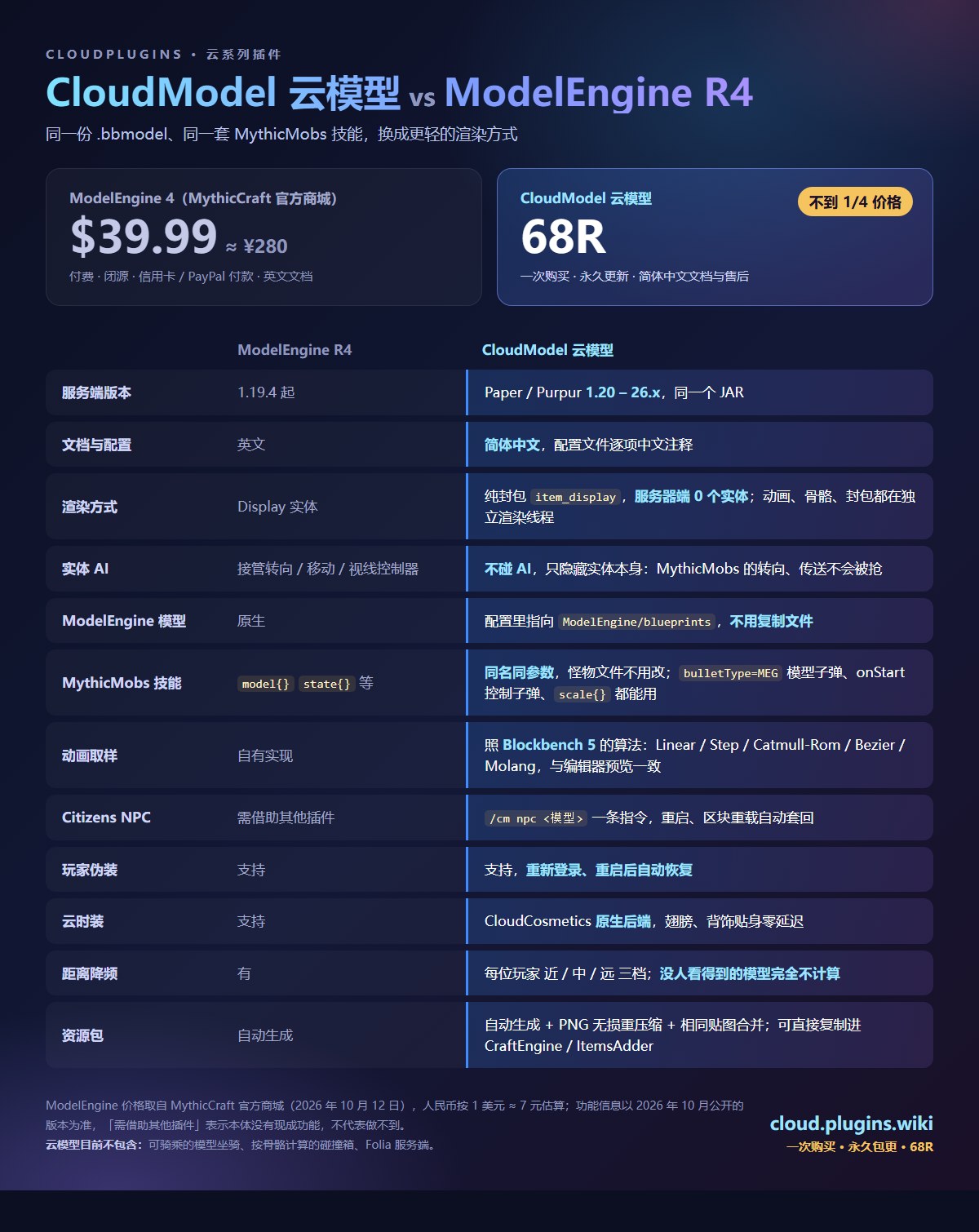Click the 一次购买 · 永久包更 · 68R footer tagline
Screen dimensions: 979x1232
click(860, 1146)
